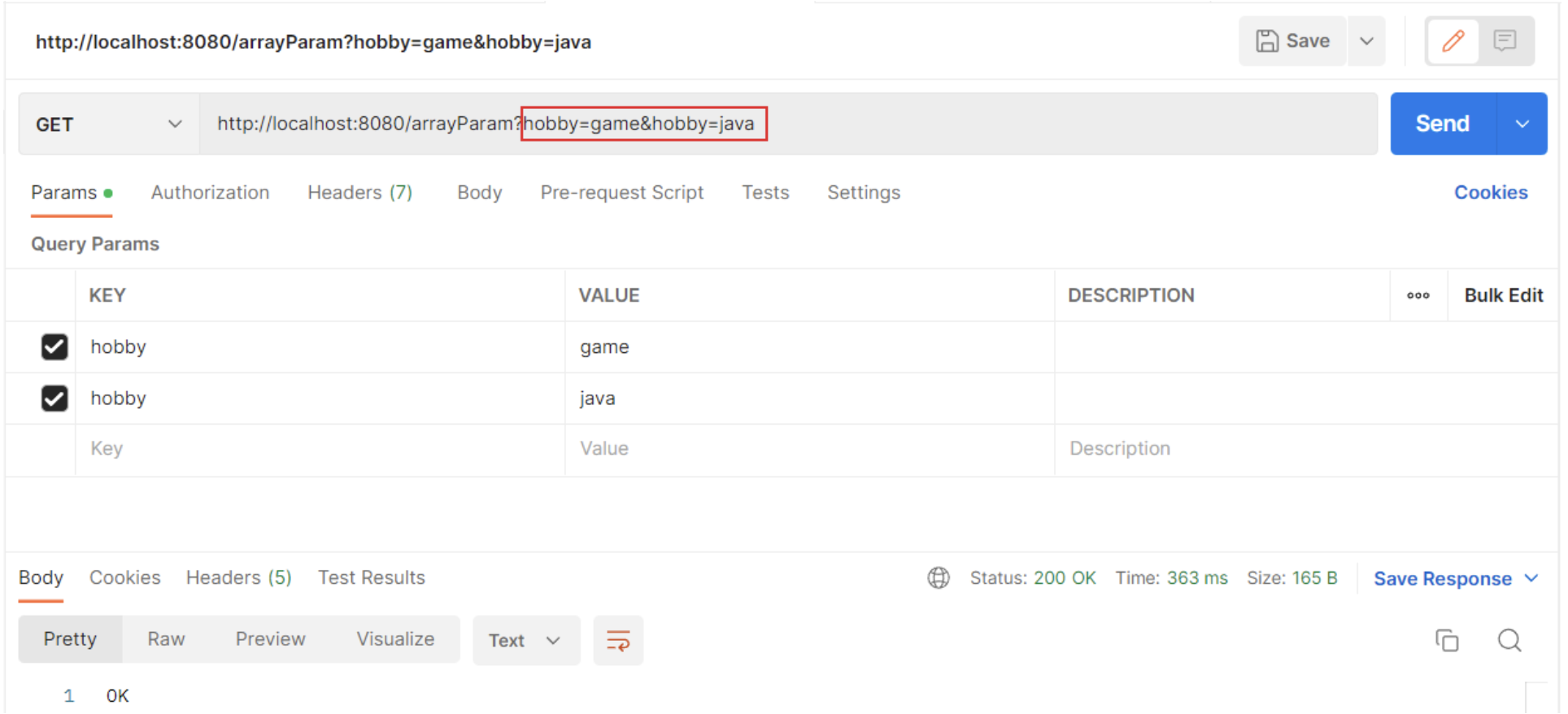Click the Size 165 B text
1568x714 pixels.
(x=1291, y=578)
